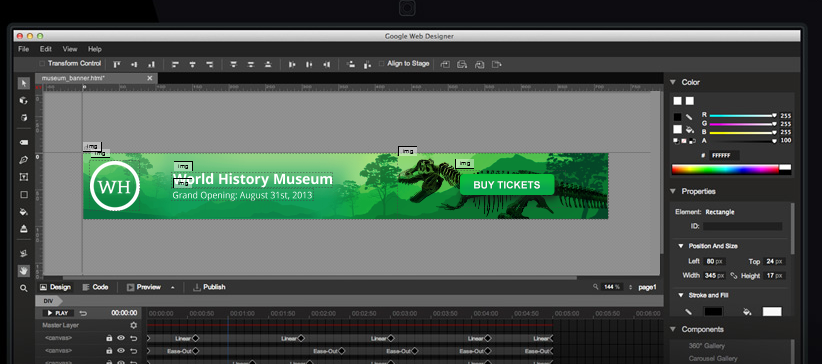Screen dimensions: 822x364
Task: Collapse the Components panel
Action: 673,329
